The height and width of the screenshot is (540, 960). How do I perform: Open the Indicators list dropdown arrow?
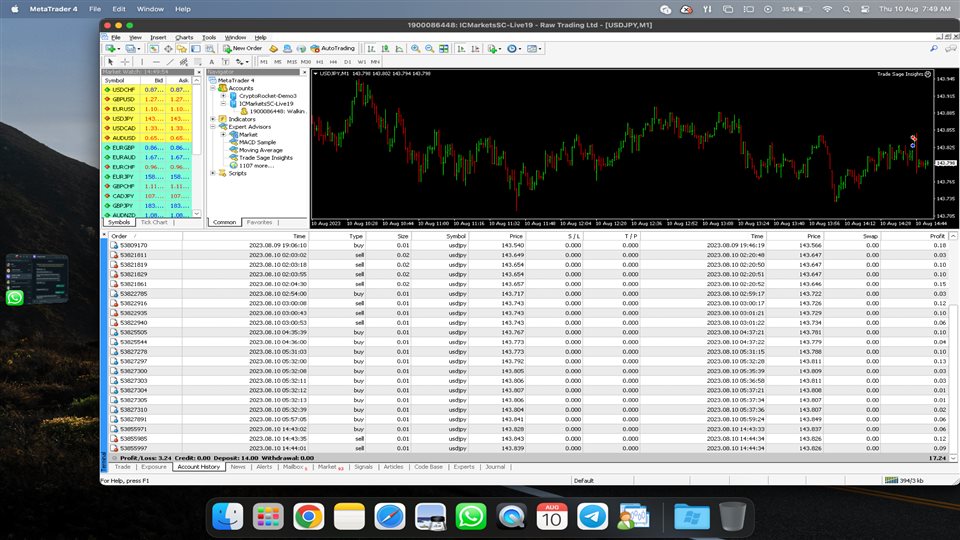[x=500, y=49]
